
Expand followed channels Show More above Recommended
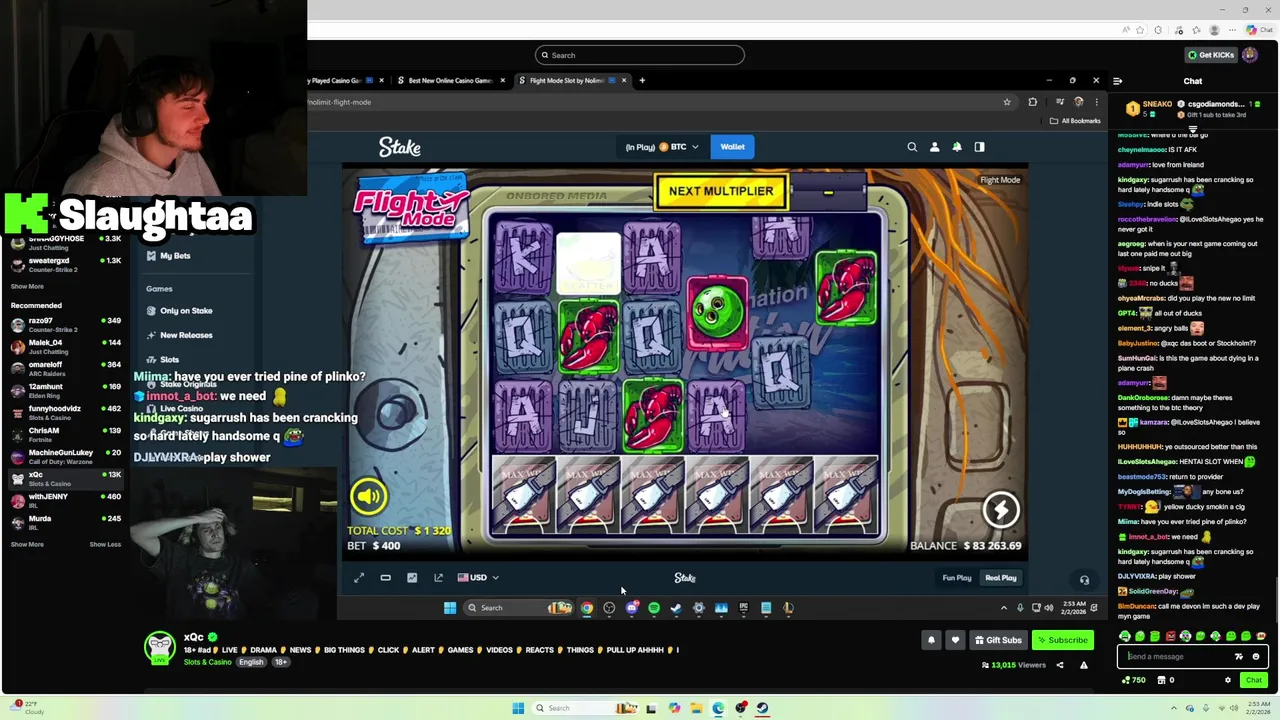[x=27, y=287]
